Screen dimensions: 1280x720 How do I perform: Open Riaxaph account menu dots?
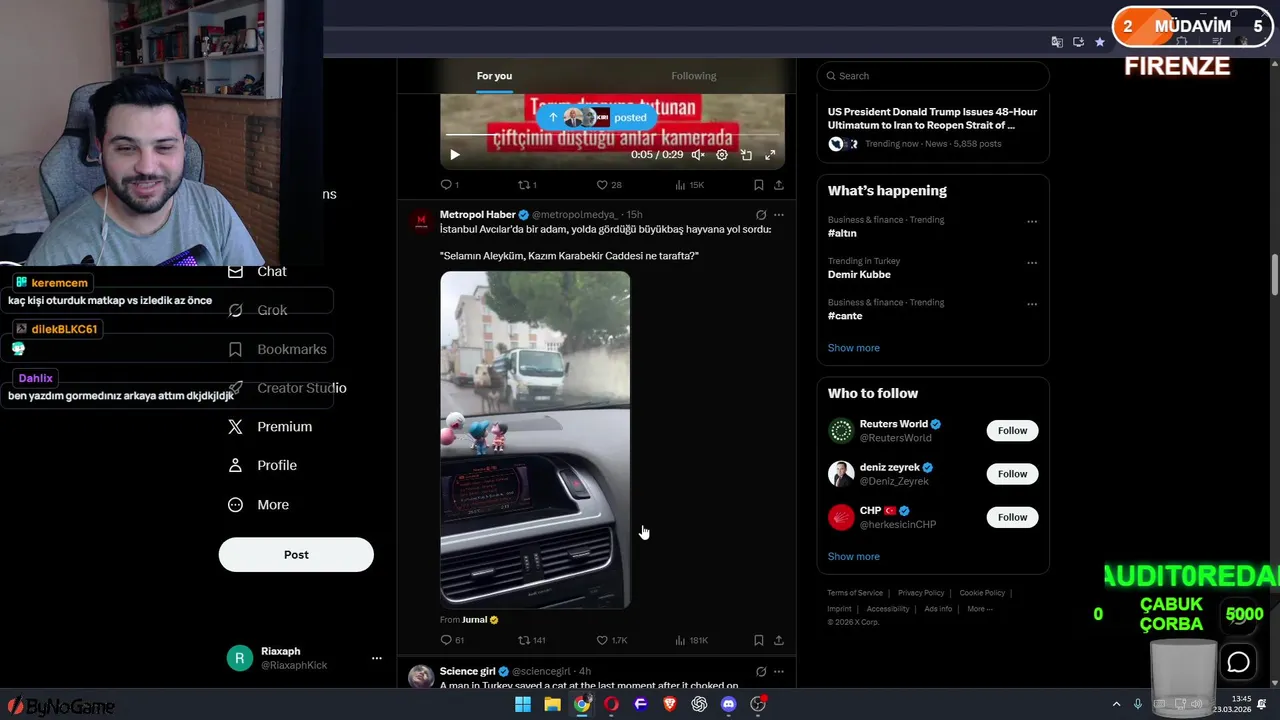(x=377, y=658)
